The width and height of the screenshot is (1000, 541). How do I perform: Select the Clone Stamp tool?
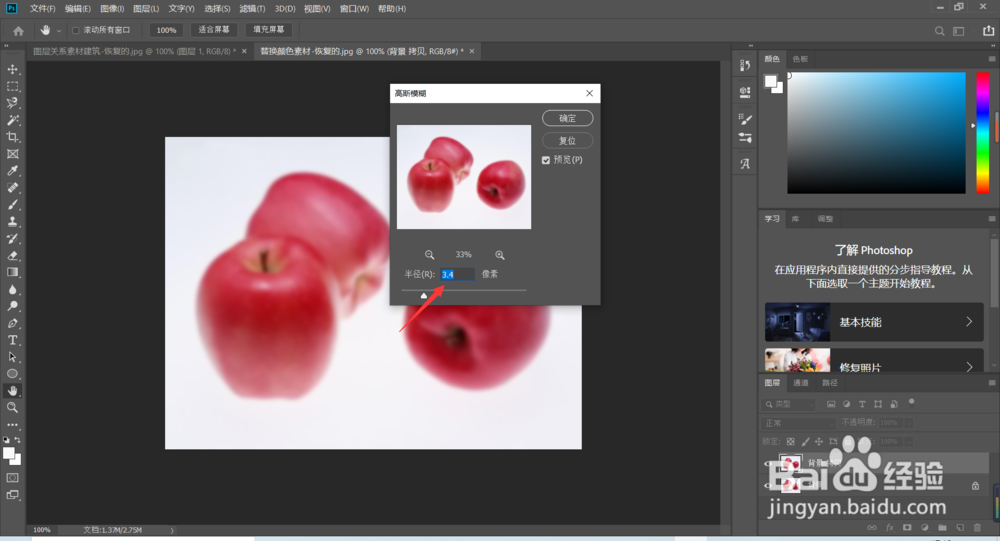click(x=12, y=221)
